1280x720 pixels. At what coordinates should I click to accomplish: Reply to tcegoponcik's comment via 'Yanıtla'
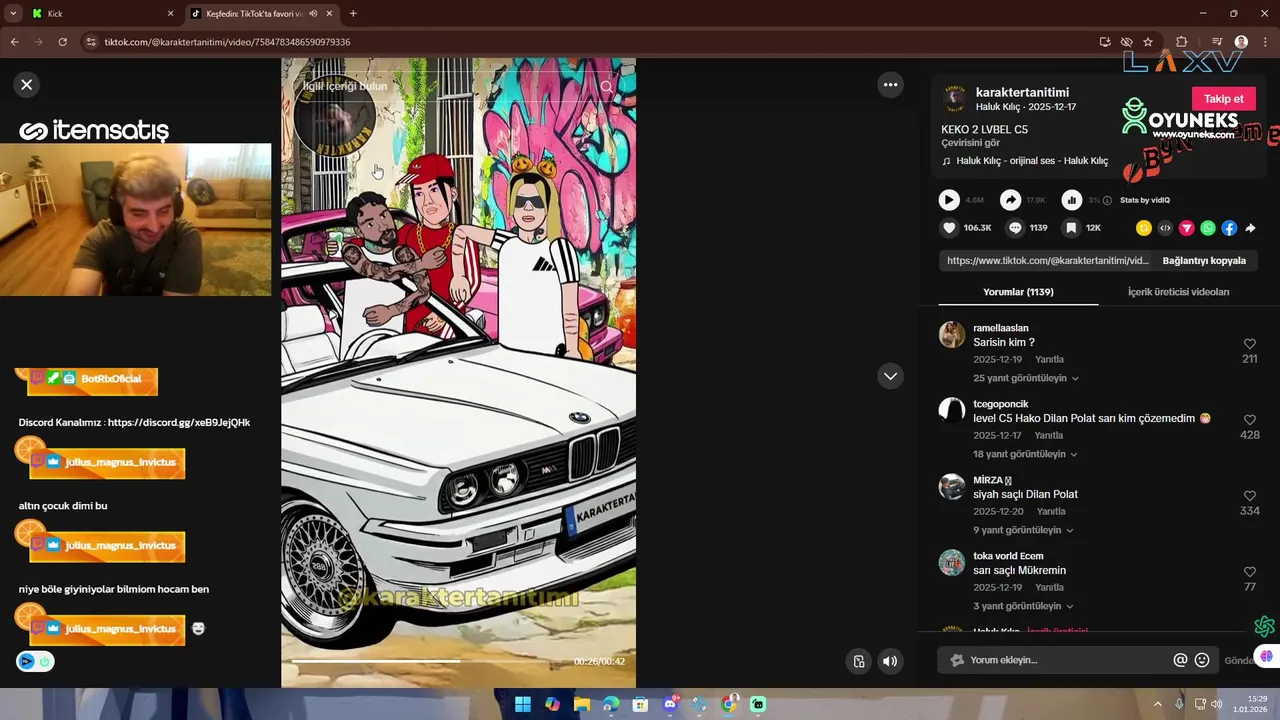point(1048,435)
